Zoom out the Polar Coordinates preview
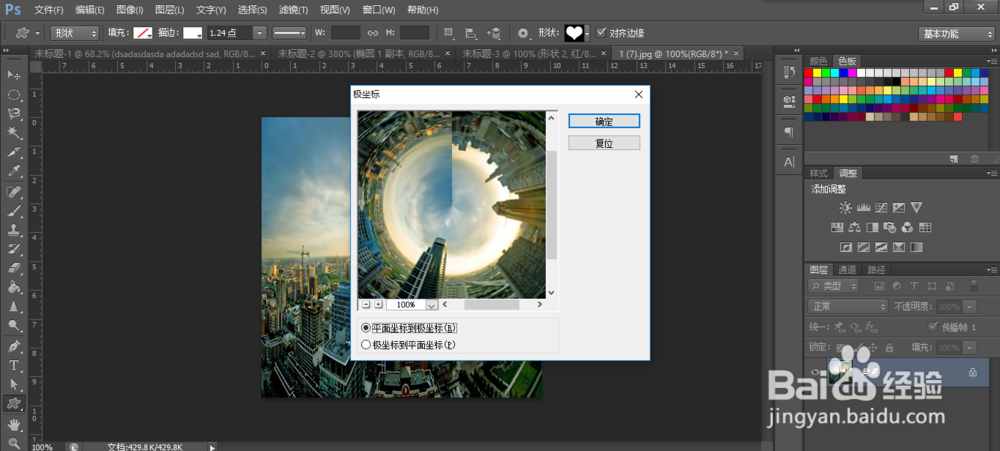1000x451 pixels. coord(365,305)
